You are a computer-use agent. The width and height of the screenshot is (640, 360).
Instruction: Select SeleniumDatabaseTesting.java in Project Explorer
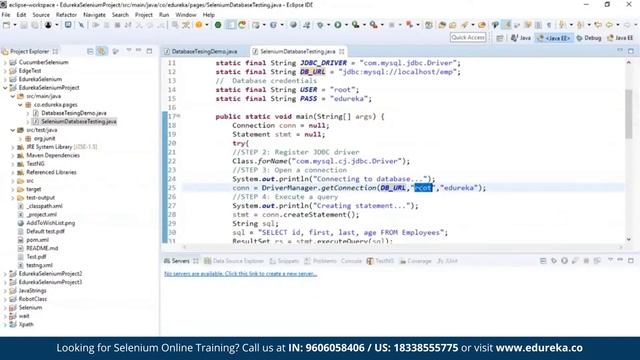tap(79, 122)
